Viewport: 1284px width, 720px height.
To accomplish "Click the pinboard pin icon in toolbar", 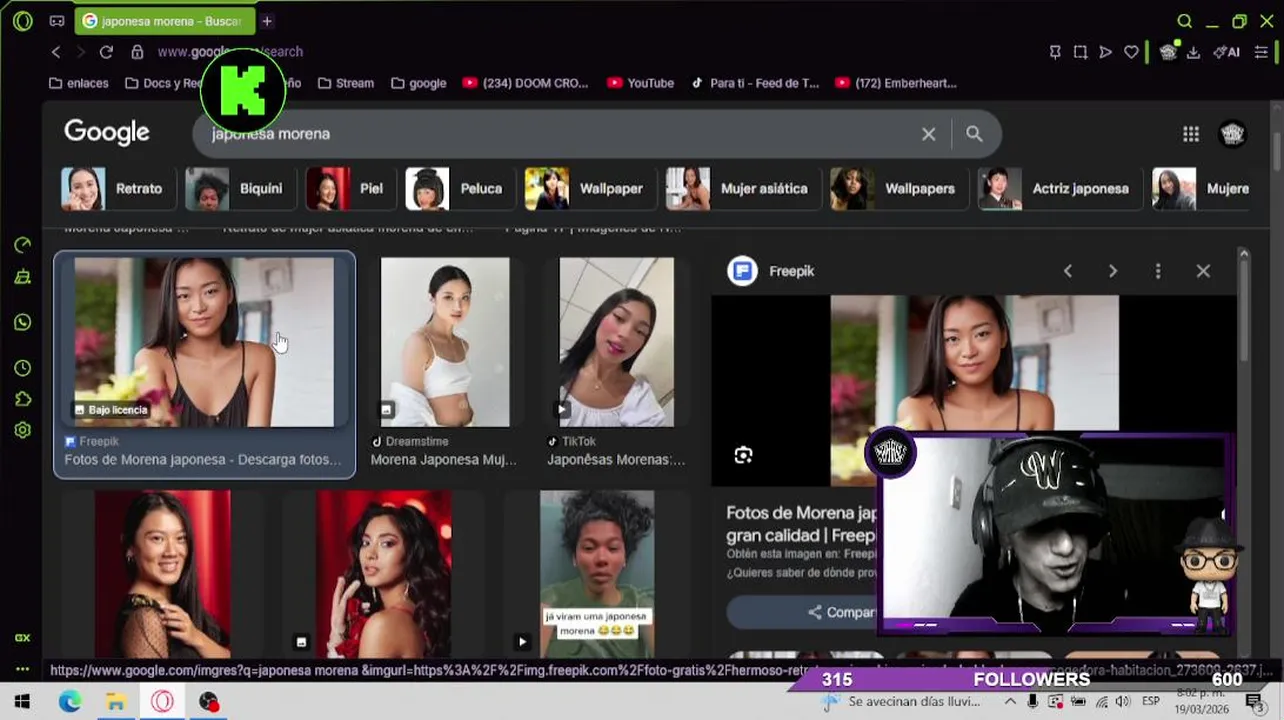I will point(1055,52).
